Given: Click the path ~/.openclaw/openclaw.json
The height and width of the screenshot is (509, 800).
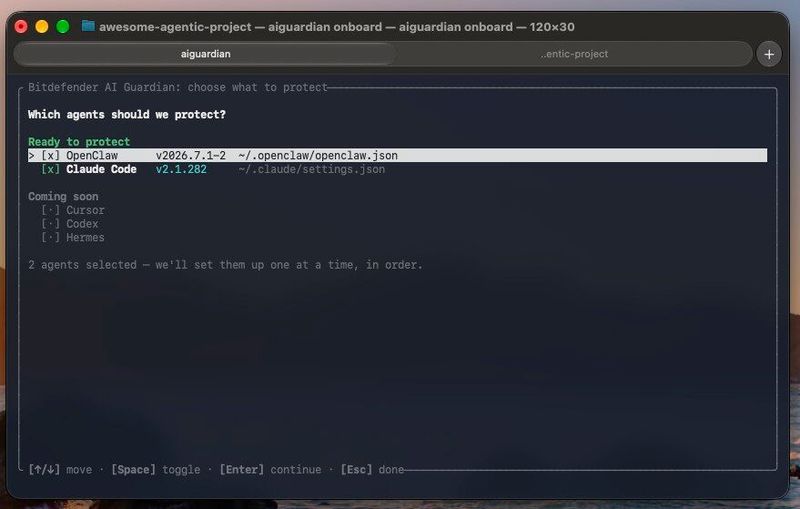Looking at the screenshot, I should 318,156.
